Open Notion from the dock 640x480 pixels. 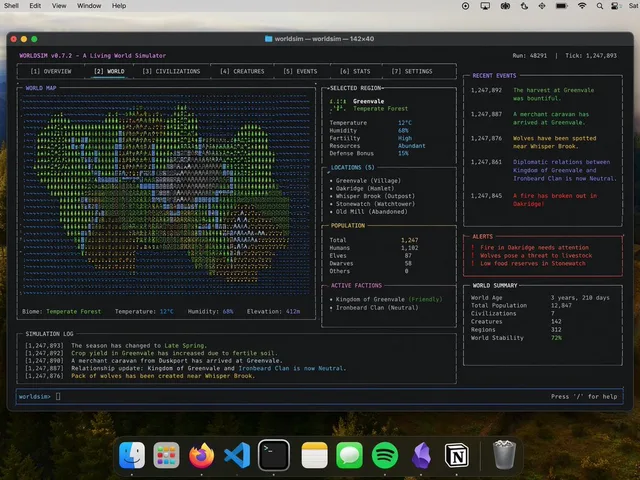click(x=456, y=455)
